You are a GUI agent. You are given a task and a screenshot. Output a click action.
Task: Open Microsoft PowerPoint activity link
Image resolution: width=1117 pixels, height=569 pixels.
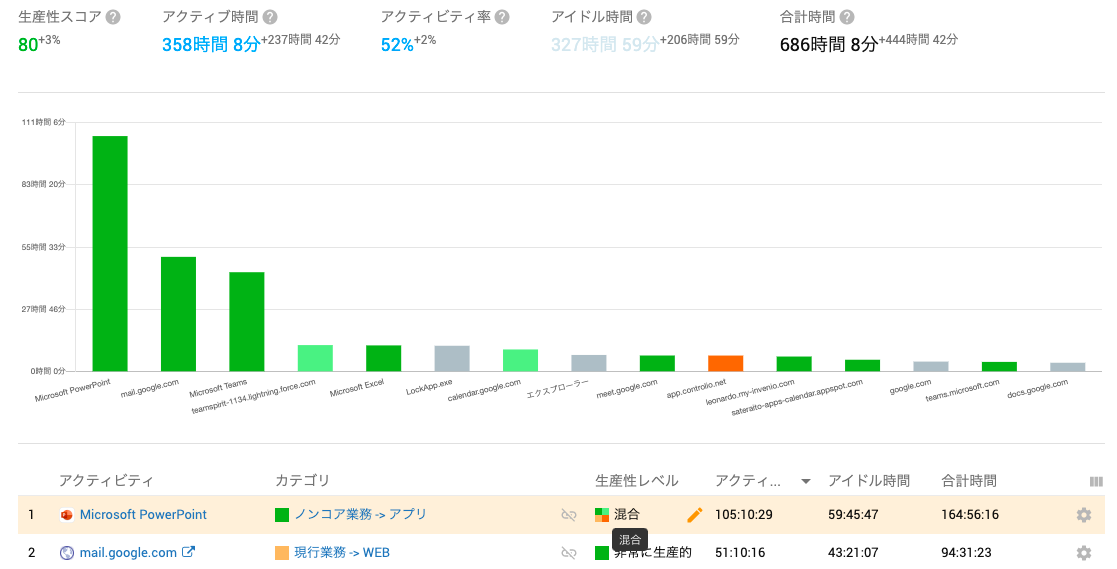click(143, 515)
